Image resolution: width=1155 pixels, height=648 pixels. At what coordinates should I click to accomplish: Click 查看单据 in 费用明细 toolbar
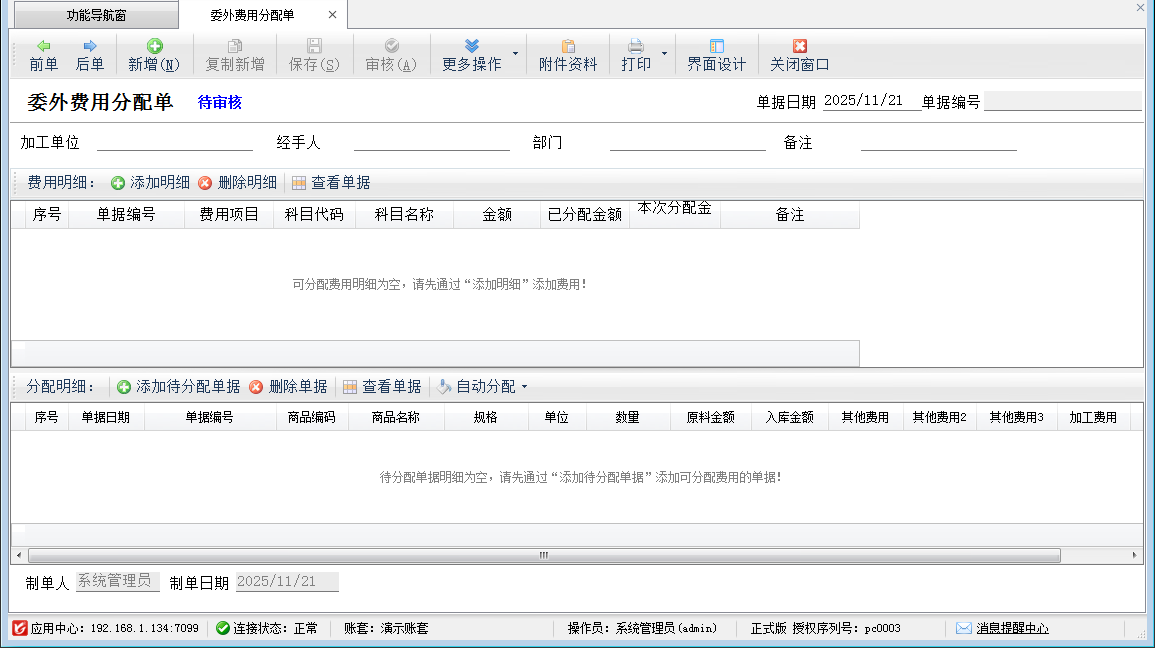[x=331, y=183]
